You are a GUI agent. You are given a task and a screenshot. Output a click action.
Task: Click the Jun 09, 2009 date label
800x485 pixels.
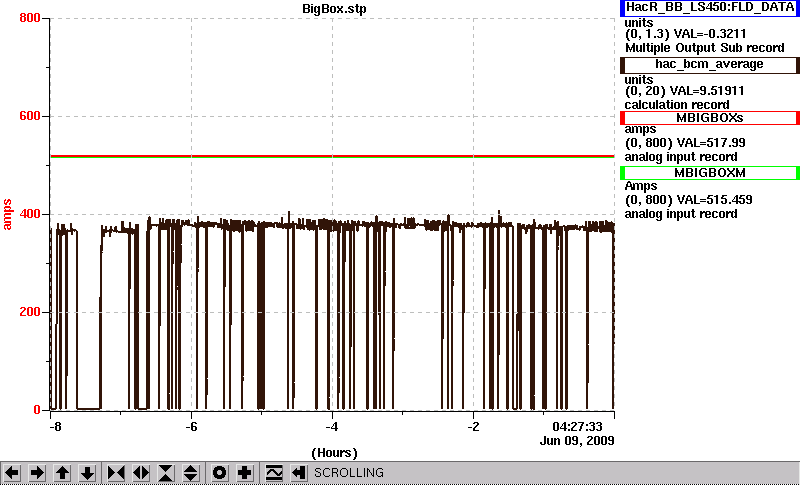tap(577, 441)
